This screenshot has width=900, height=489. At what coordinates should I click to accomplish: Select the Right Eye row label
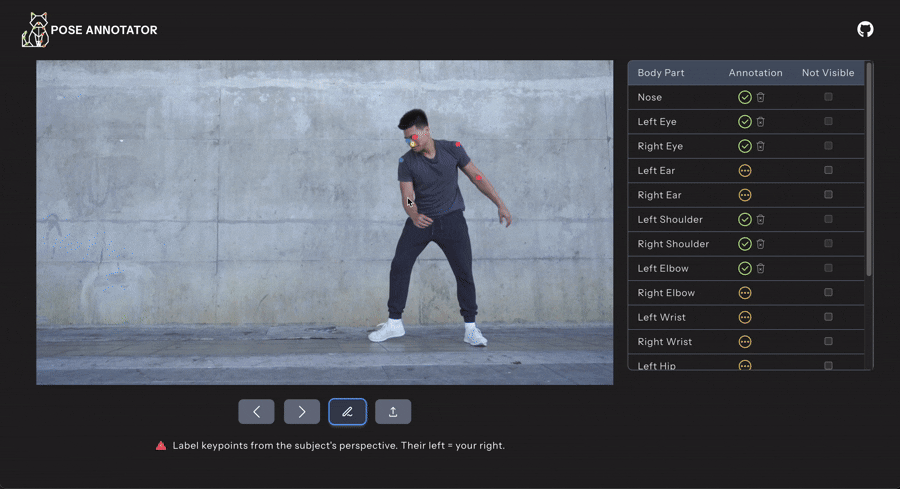(x=660, y=146)
